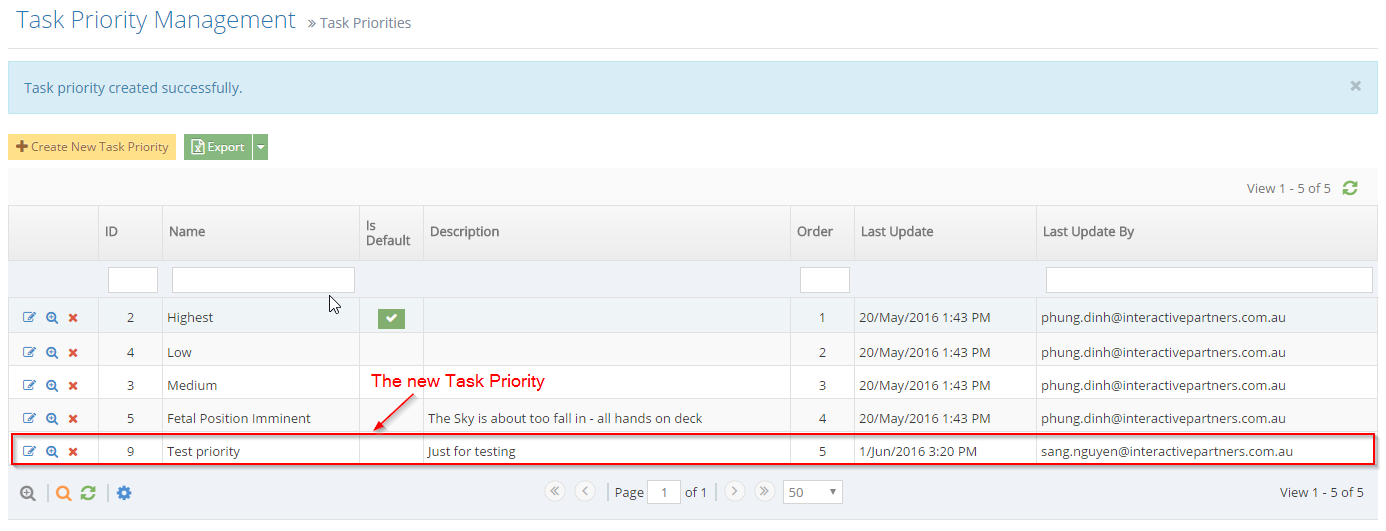Edit the Fetal Position Imminent row
The height and width of the screenshot is (531, 1386).
[29, 418]
